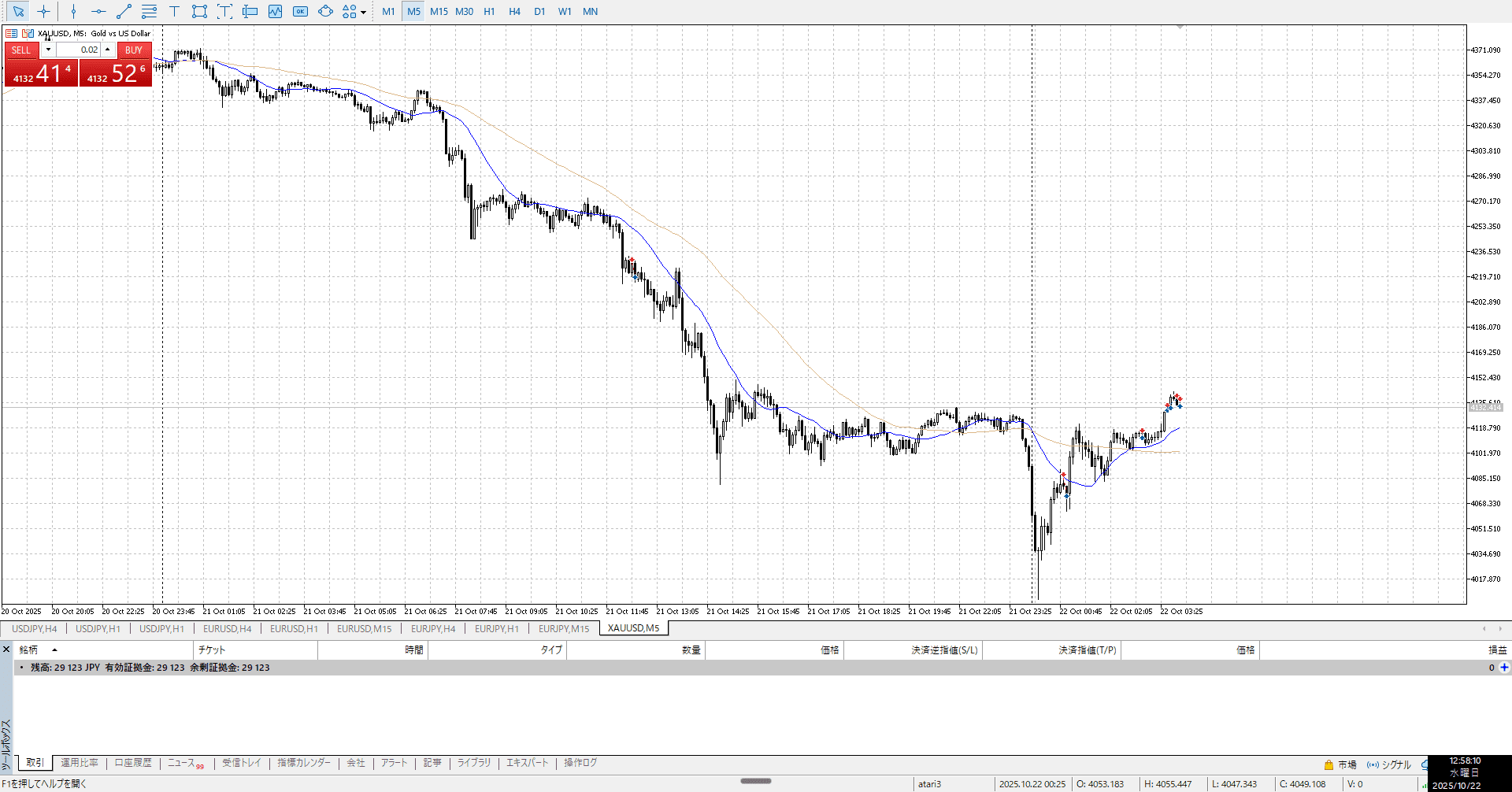This screenshot has height=792, width=1512.
Task: Open the shapes objects dropdown arrow
Action: [363, 12]
